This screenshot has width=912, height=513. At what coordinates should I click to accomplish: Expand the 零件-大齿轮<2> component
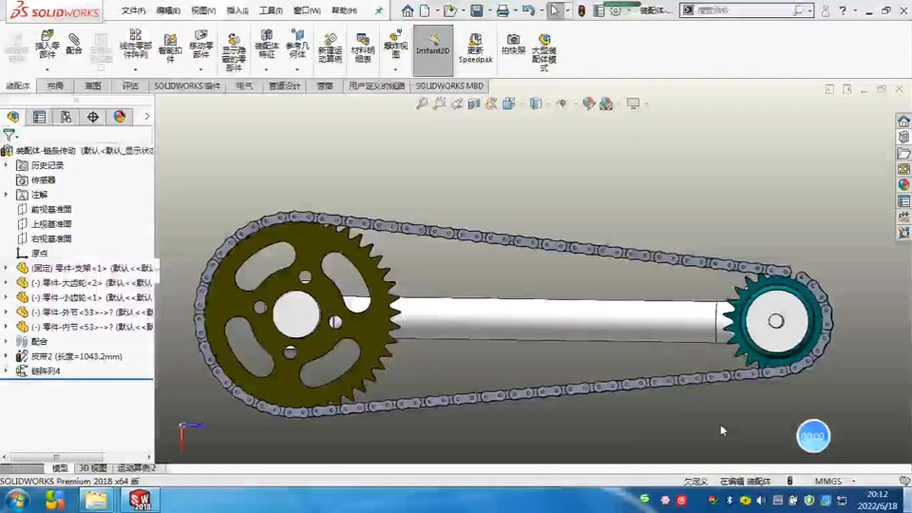(x=6, y=283)
